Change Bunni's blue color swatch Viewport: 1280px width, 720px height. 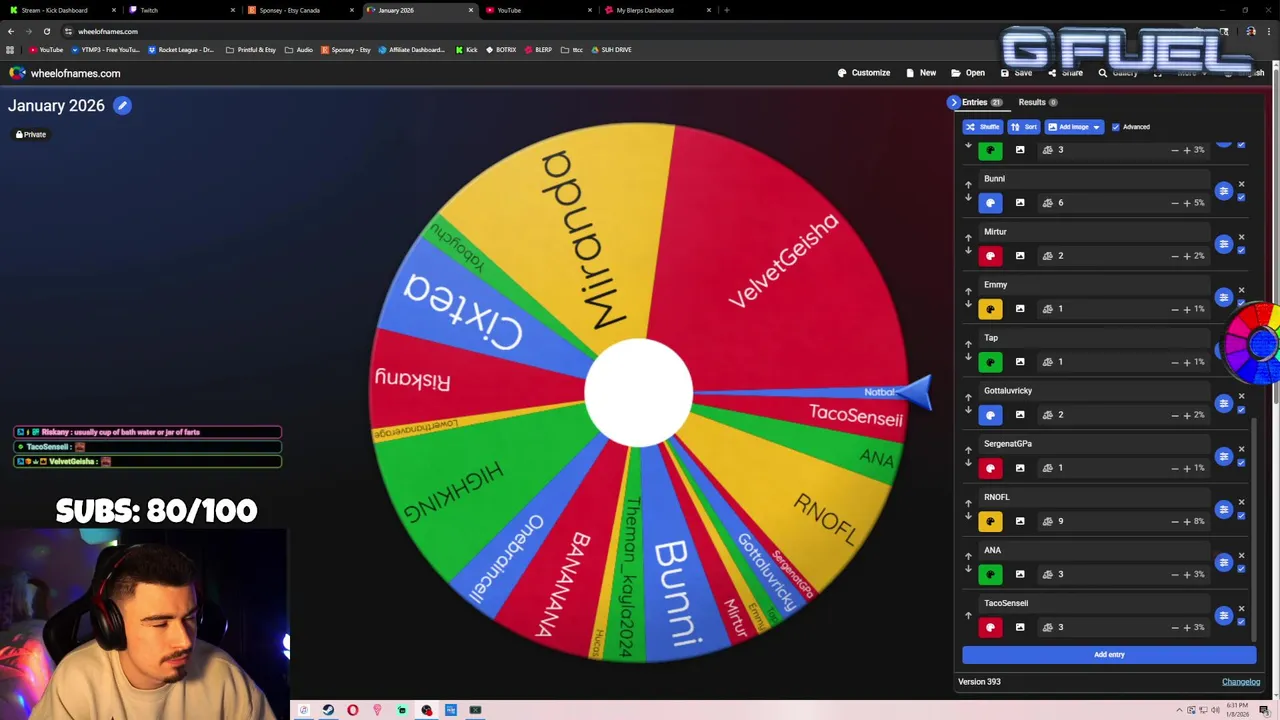pos(990,203)
